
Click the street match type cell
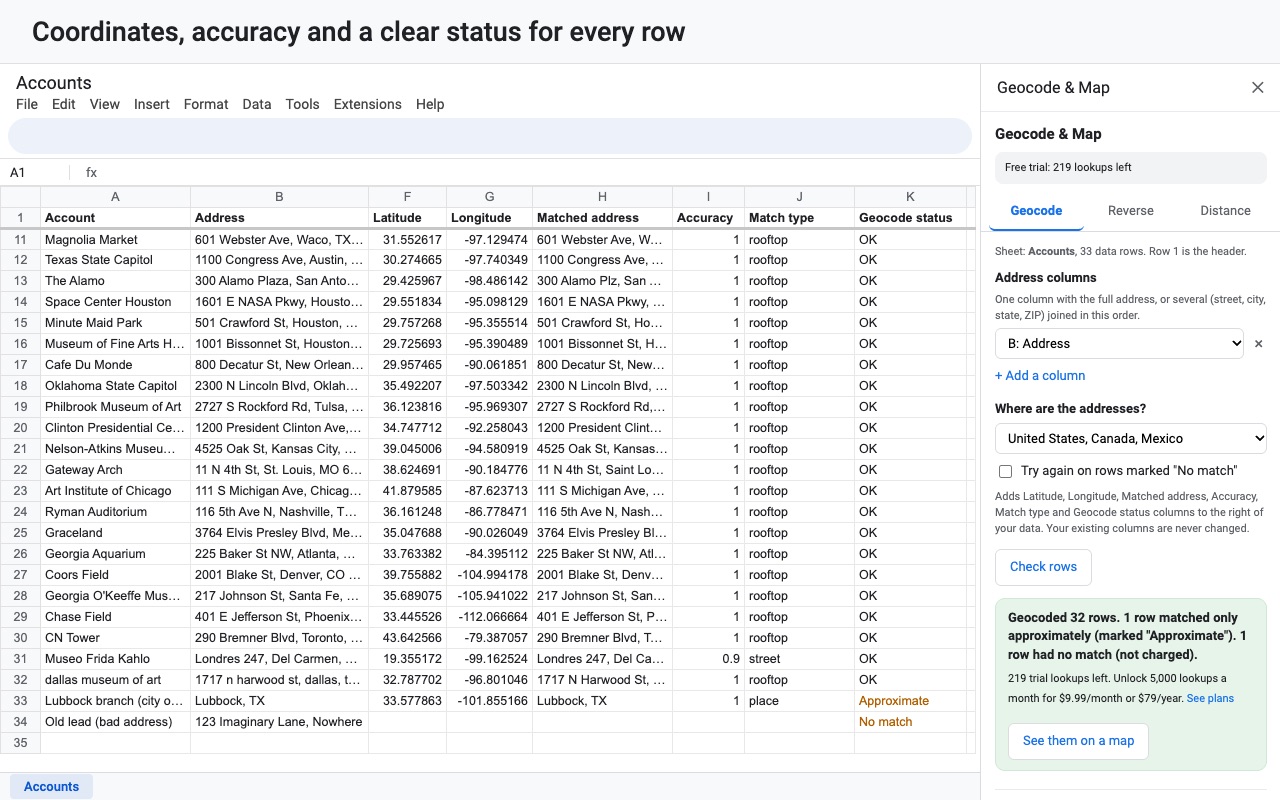click(x=799, y=659)
